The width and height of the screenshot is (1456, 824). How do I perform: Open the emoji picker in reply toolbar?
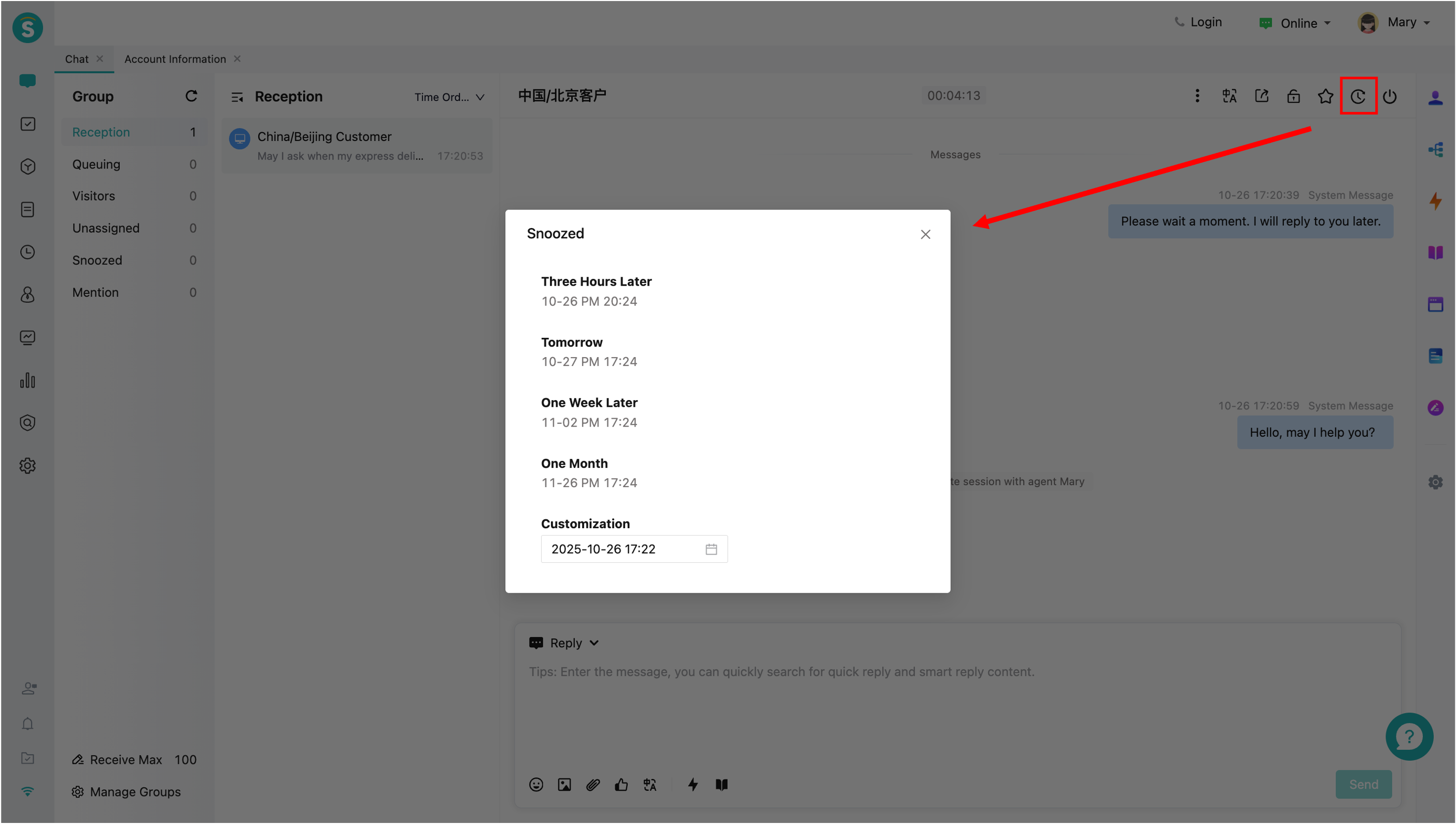coord(536,785)
